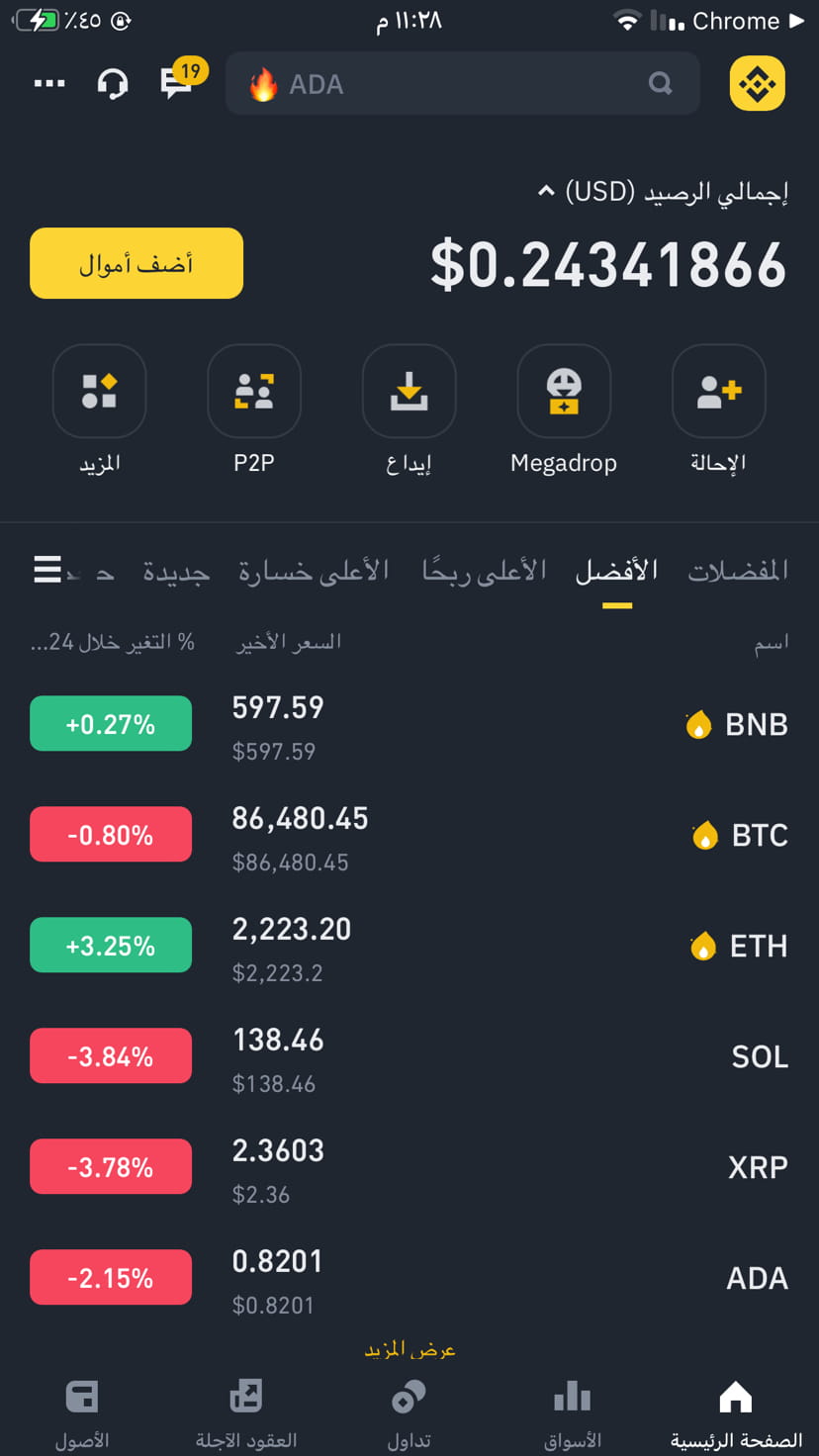819x1456 pixels.
Task: Open the تداول trade bottom tab
Action: pos(409,1415)
